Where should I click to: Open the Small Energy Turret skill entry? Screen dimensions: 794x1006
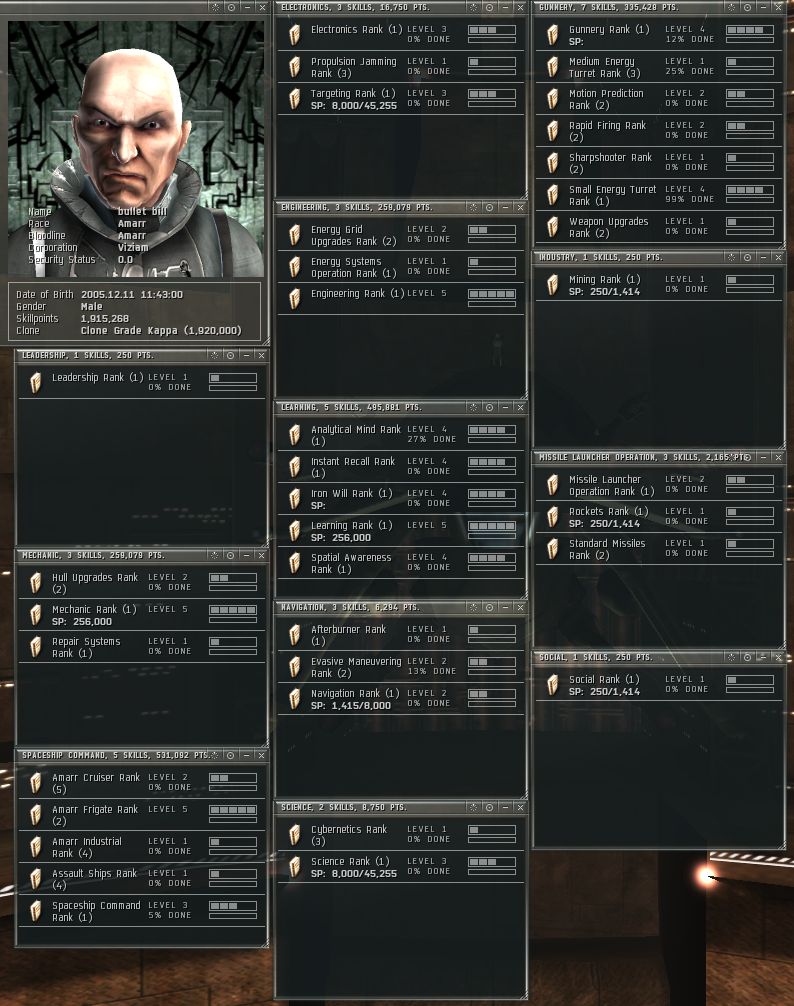click(x=658, y=195)
